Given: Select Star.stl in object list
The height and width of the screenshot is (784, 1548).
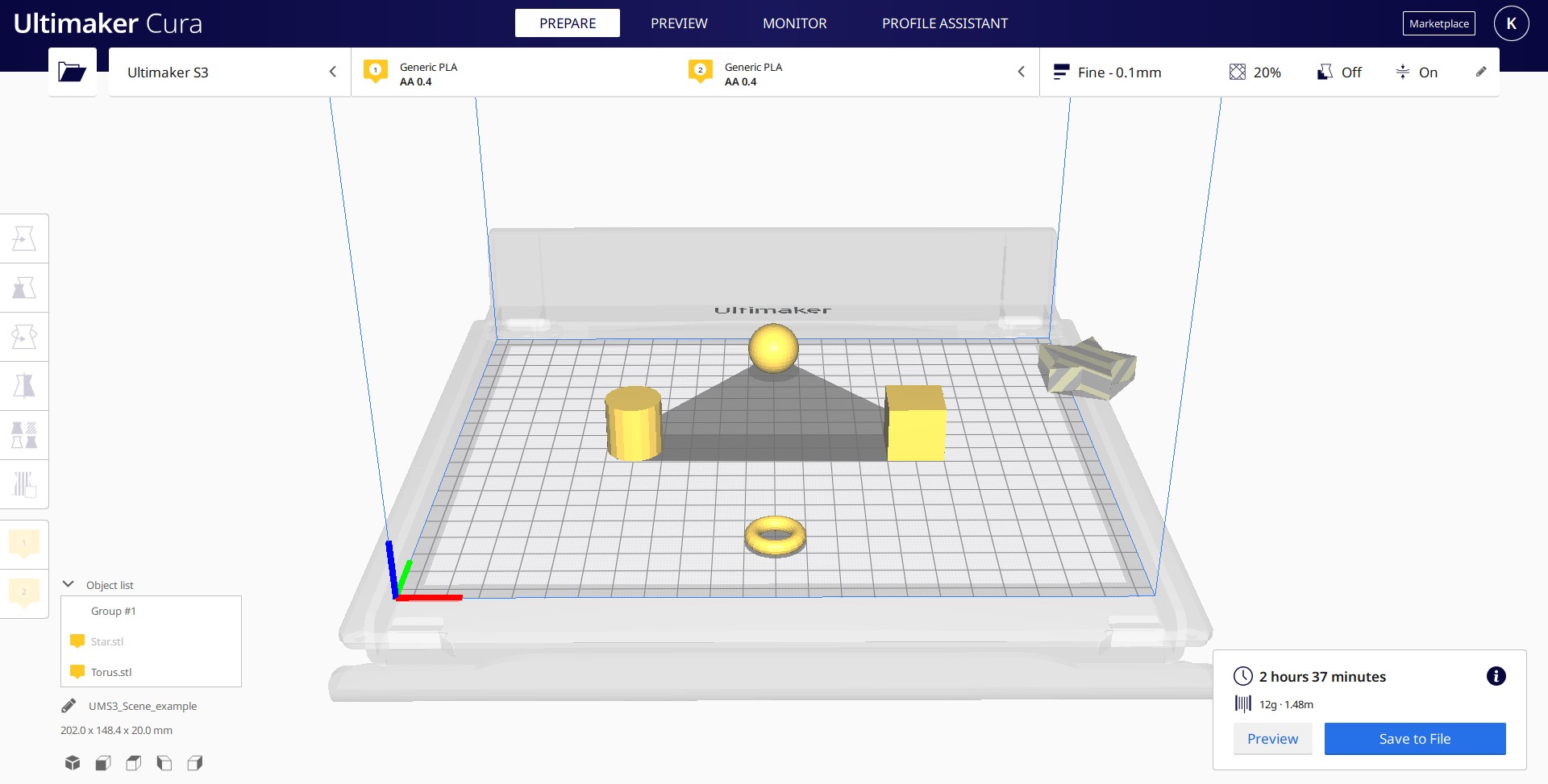Looking at the screenshot, I should (152, 641).
